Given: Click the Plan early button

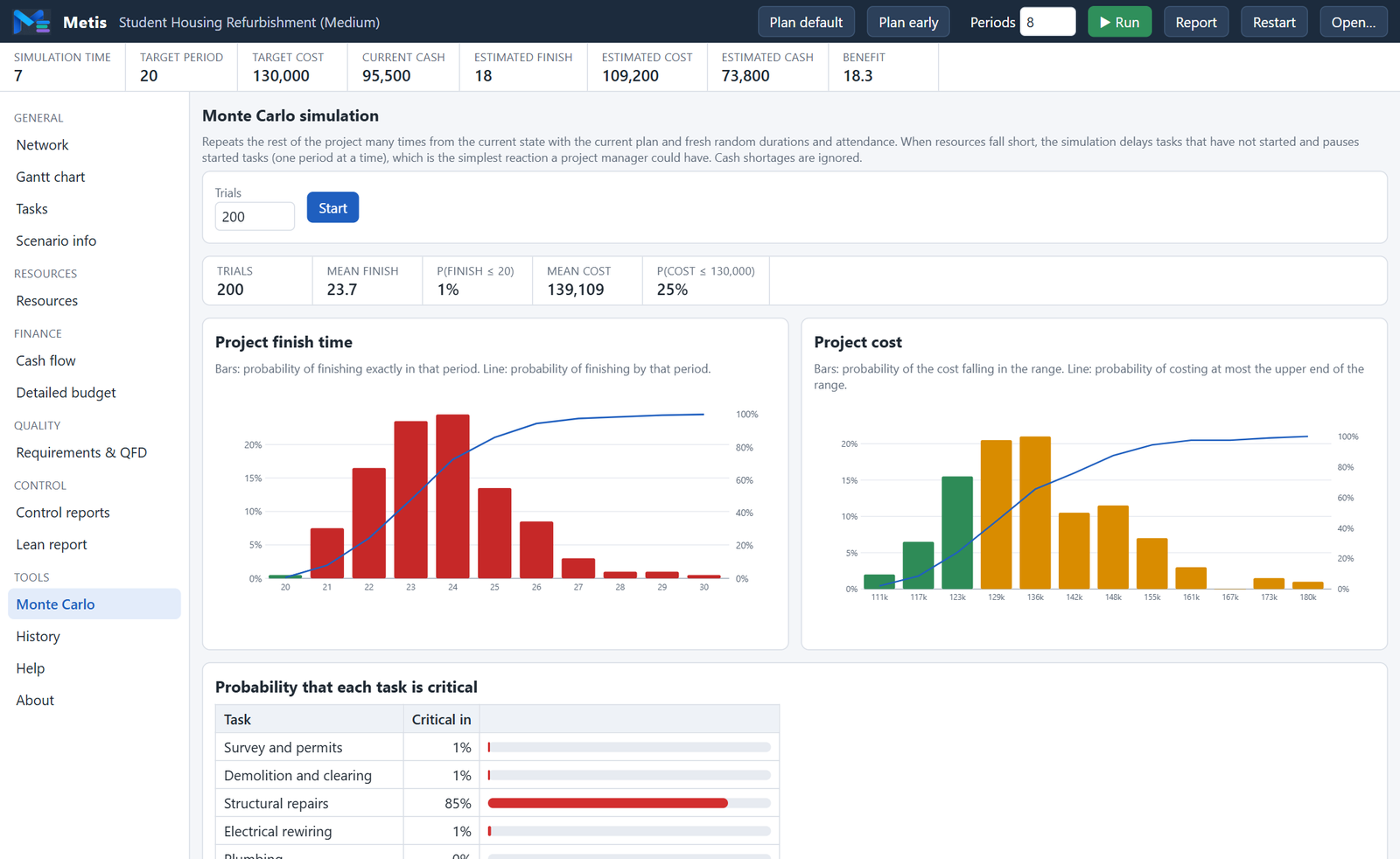Looking at the screenshot, I should click(x=908, y=22).
